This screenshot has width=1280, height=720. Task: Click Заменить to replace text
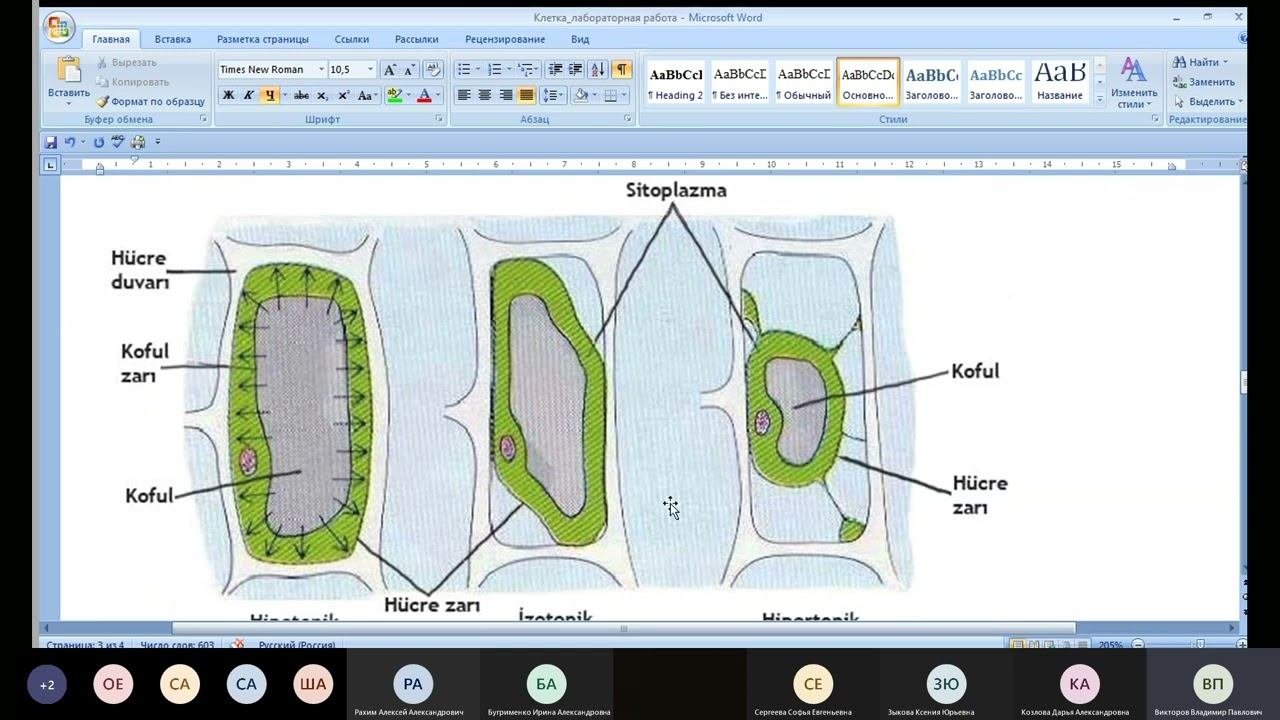point(1204,82)
